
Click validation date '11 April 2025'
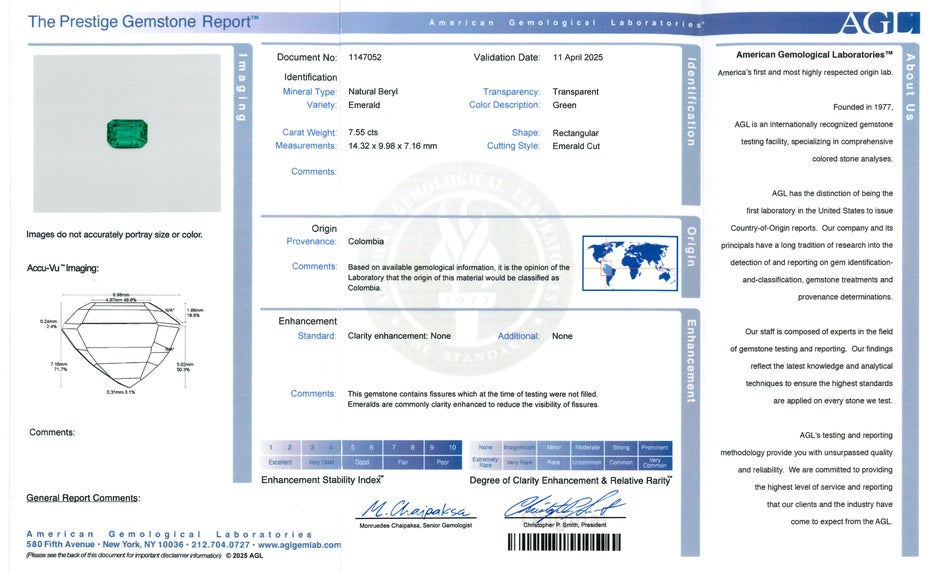click(x=578, y=57)
